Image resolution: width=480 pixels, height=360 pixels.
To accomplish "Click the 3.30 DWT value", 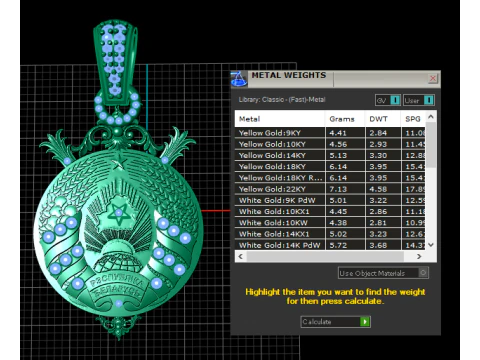I will pos(378,156).
